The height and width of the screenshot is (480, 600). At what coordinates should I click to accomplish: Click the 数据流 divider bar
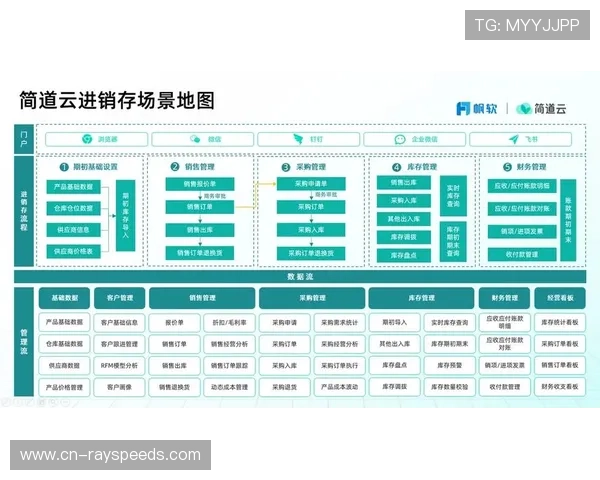(300, 276)
